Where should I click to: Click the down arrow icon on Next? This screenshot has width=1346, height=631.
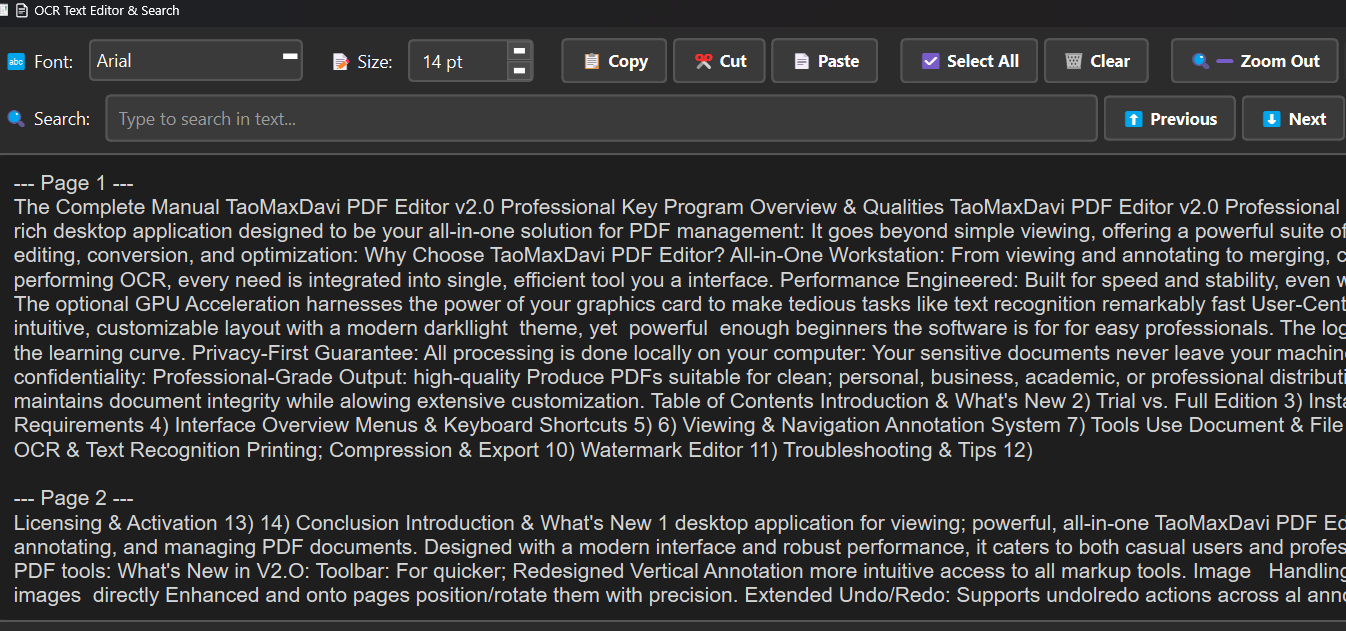tap(1271, 119)
